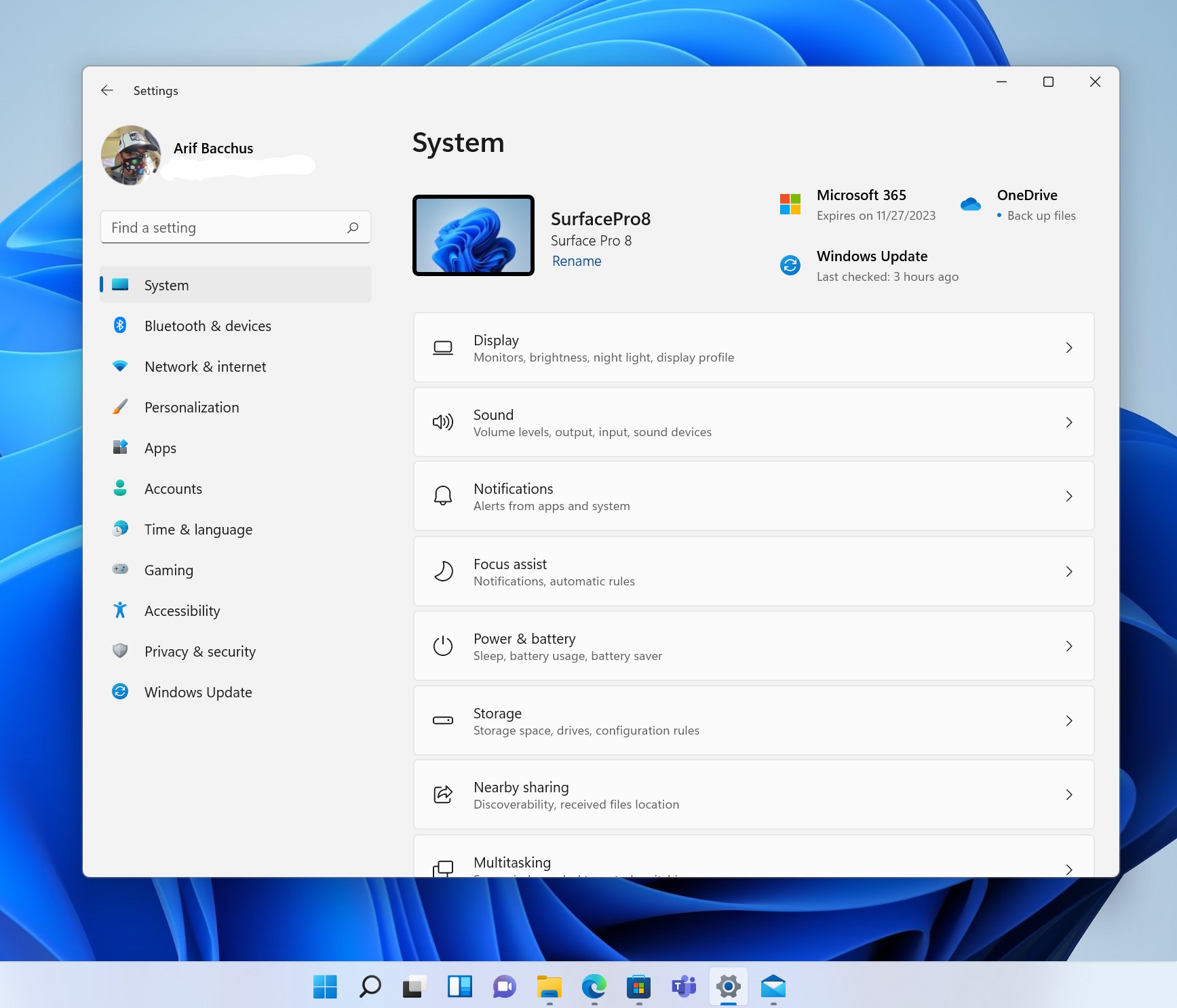Open the Widgets panel on the taskbar
Image resolution: width=1177 pixels, height=1008 pixels.
point(459,986)
